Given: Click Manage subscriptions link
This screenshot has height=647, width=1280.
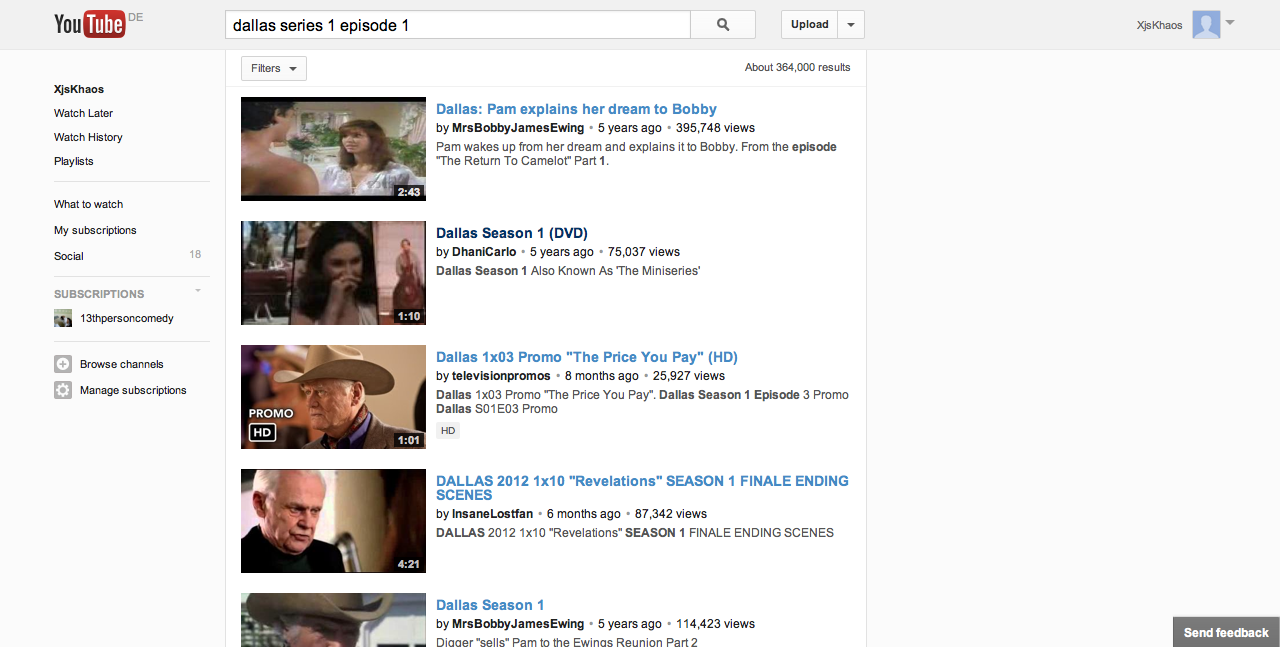Looking at the screenshot, I should 133,390.
